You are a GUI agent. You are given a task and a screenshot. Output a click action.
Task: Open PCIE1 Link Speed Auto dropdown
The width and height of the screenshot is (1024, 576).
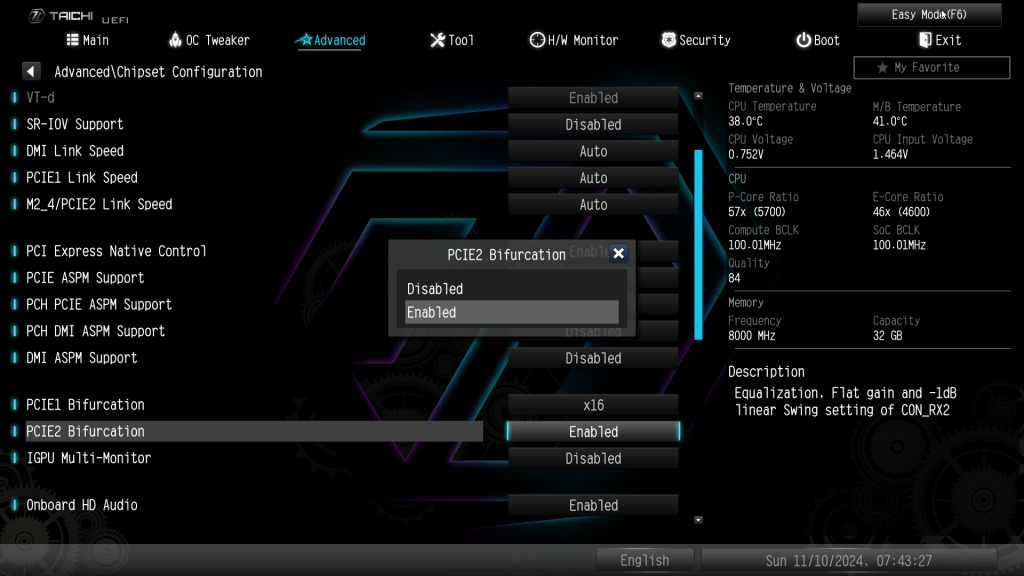tap(593, 178)
